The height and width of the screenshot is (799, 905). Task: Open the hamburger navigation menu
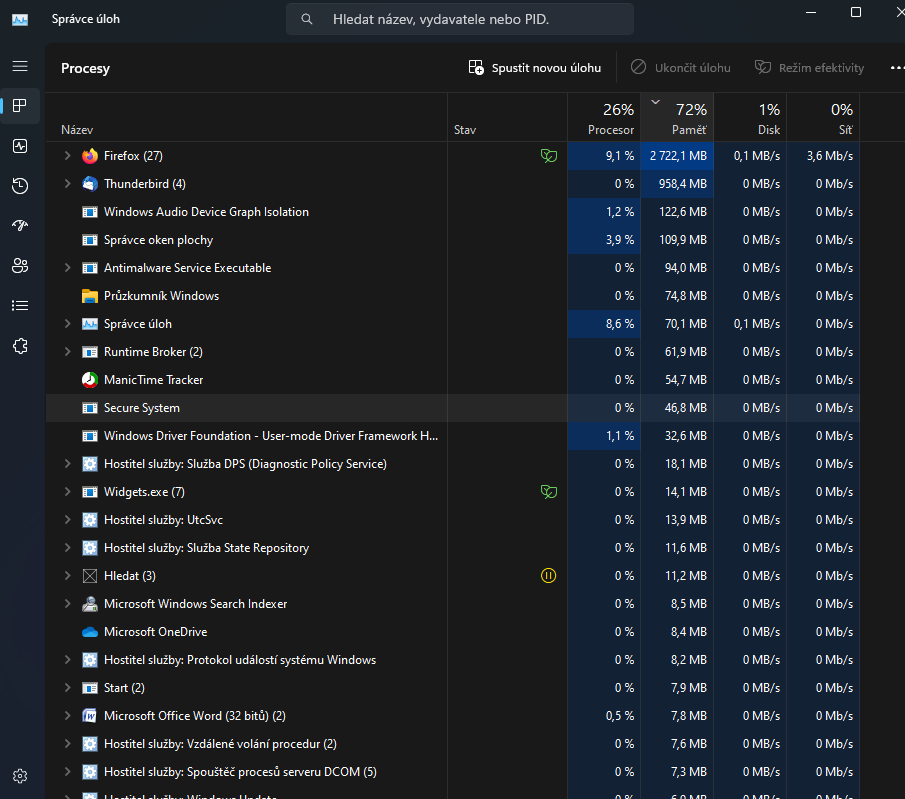20,66
